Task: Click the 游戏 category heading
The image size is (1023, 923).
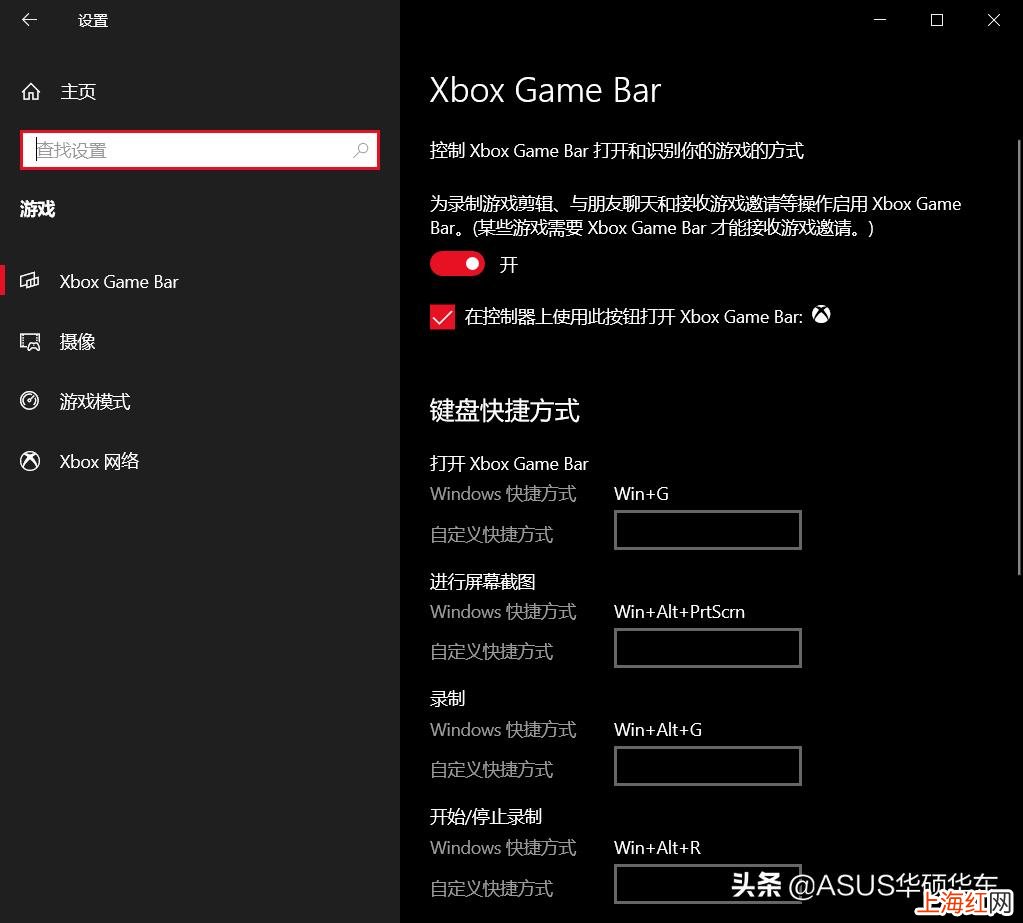Action: coord(37,209)
